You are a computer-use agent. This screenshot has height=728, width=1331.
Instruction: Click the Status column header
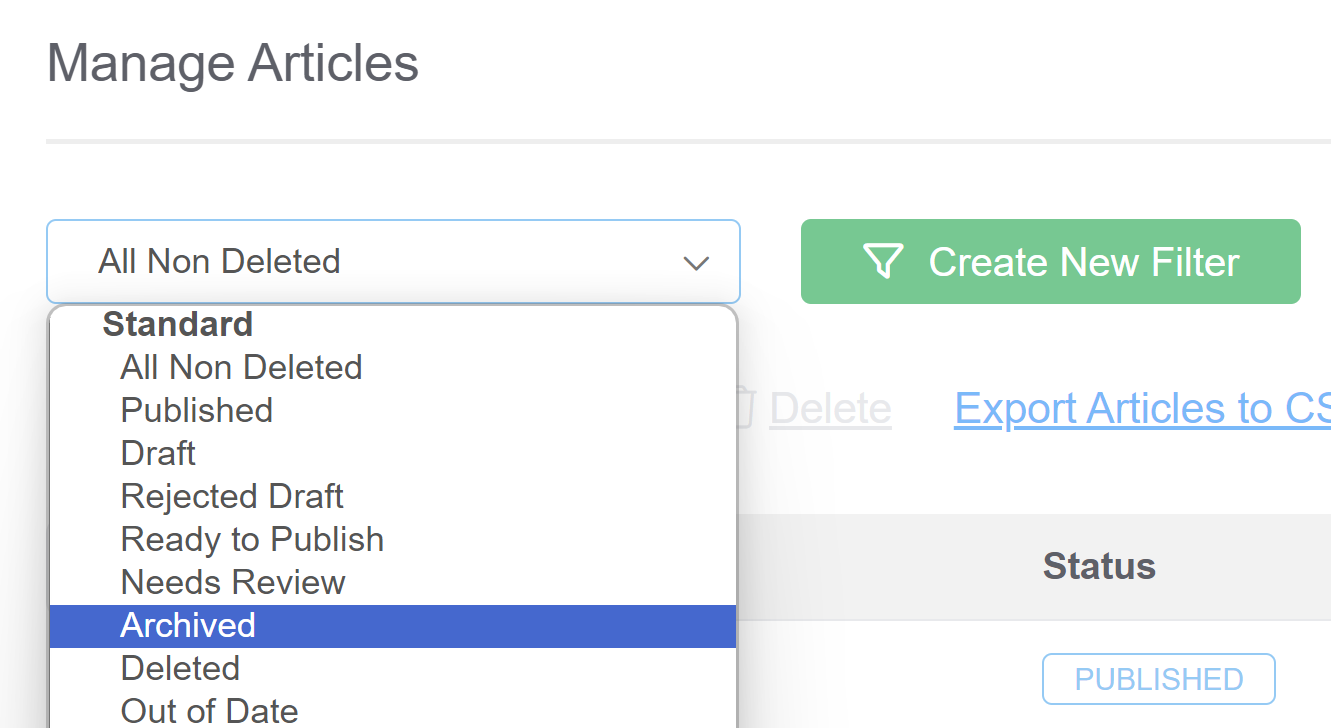pyautogui.click(x=1099, y=566)
